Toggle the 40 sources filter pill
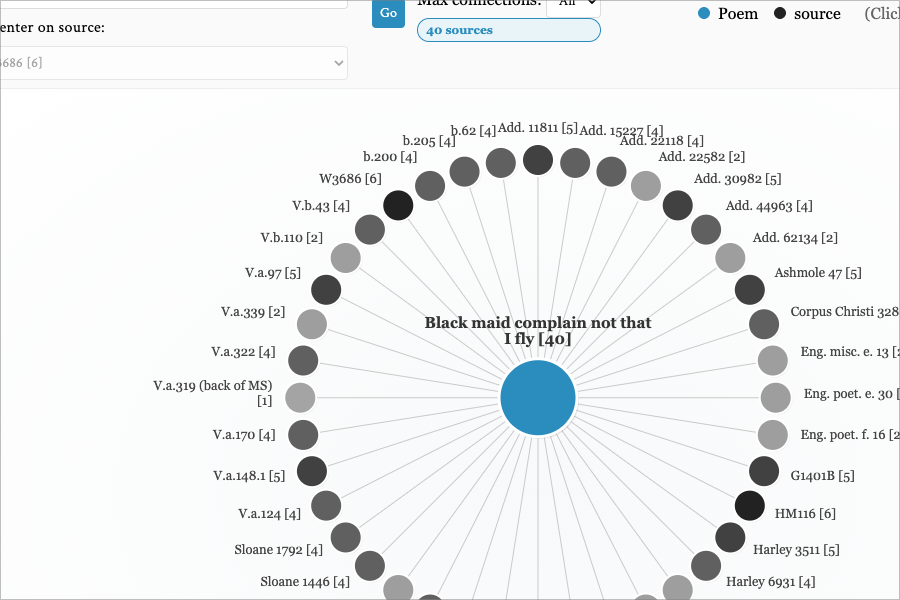 coord(508,30)
